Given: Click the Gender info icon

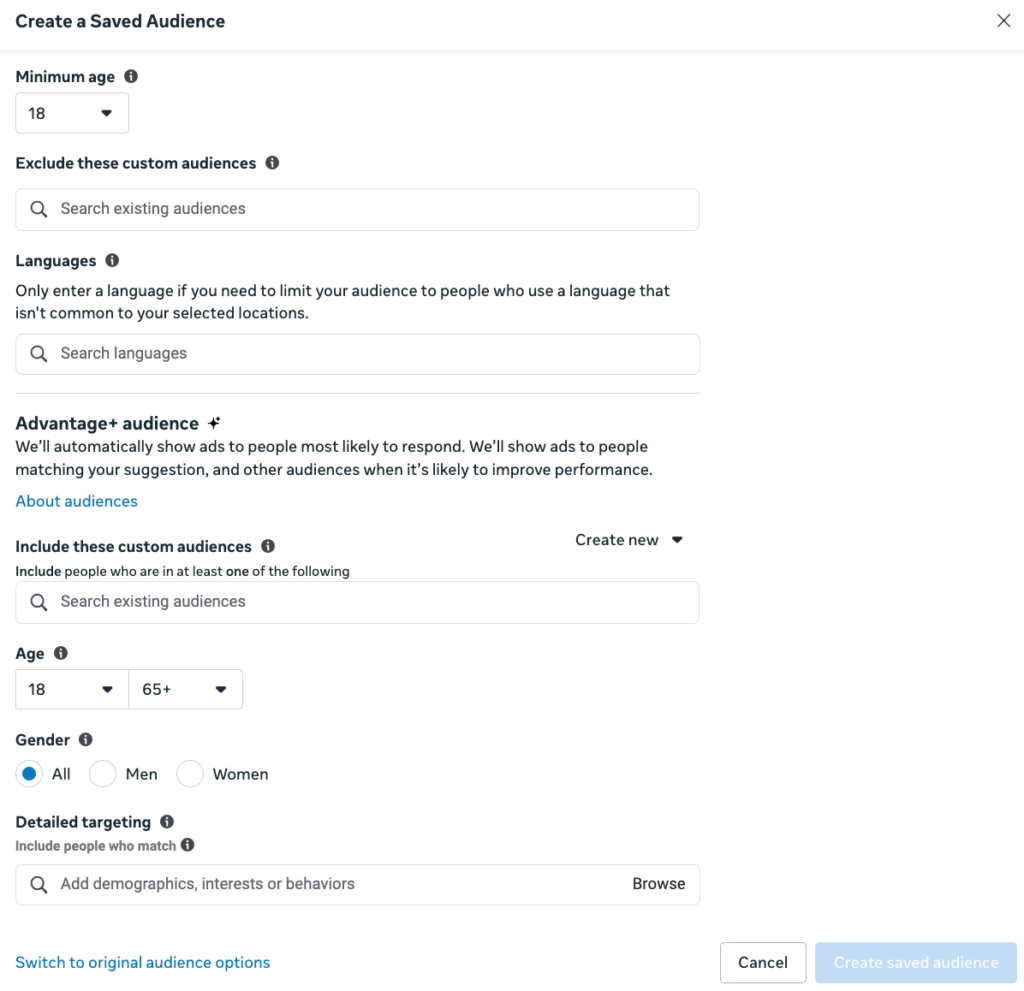Looking at the screenshot, I should (85, 739).
